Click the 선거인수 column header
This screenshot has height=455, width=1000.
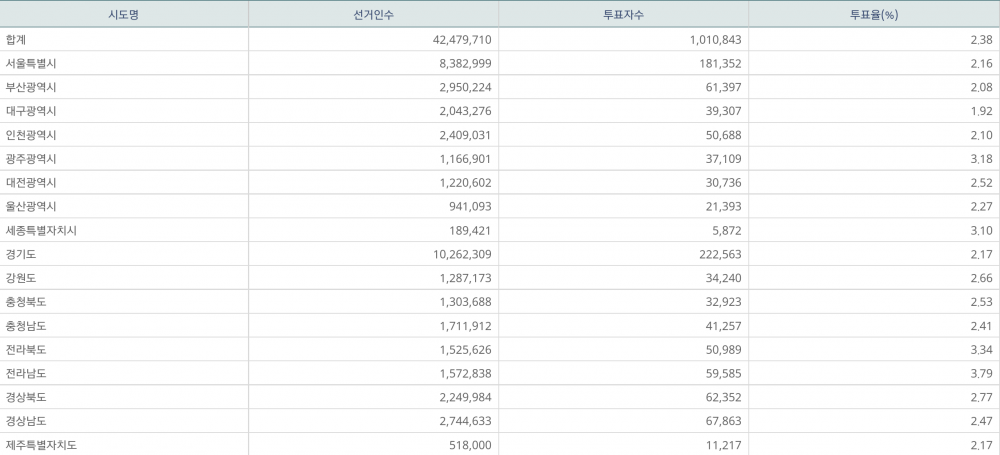tap(373, 14)
